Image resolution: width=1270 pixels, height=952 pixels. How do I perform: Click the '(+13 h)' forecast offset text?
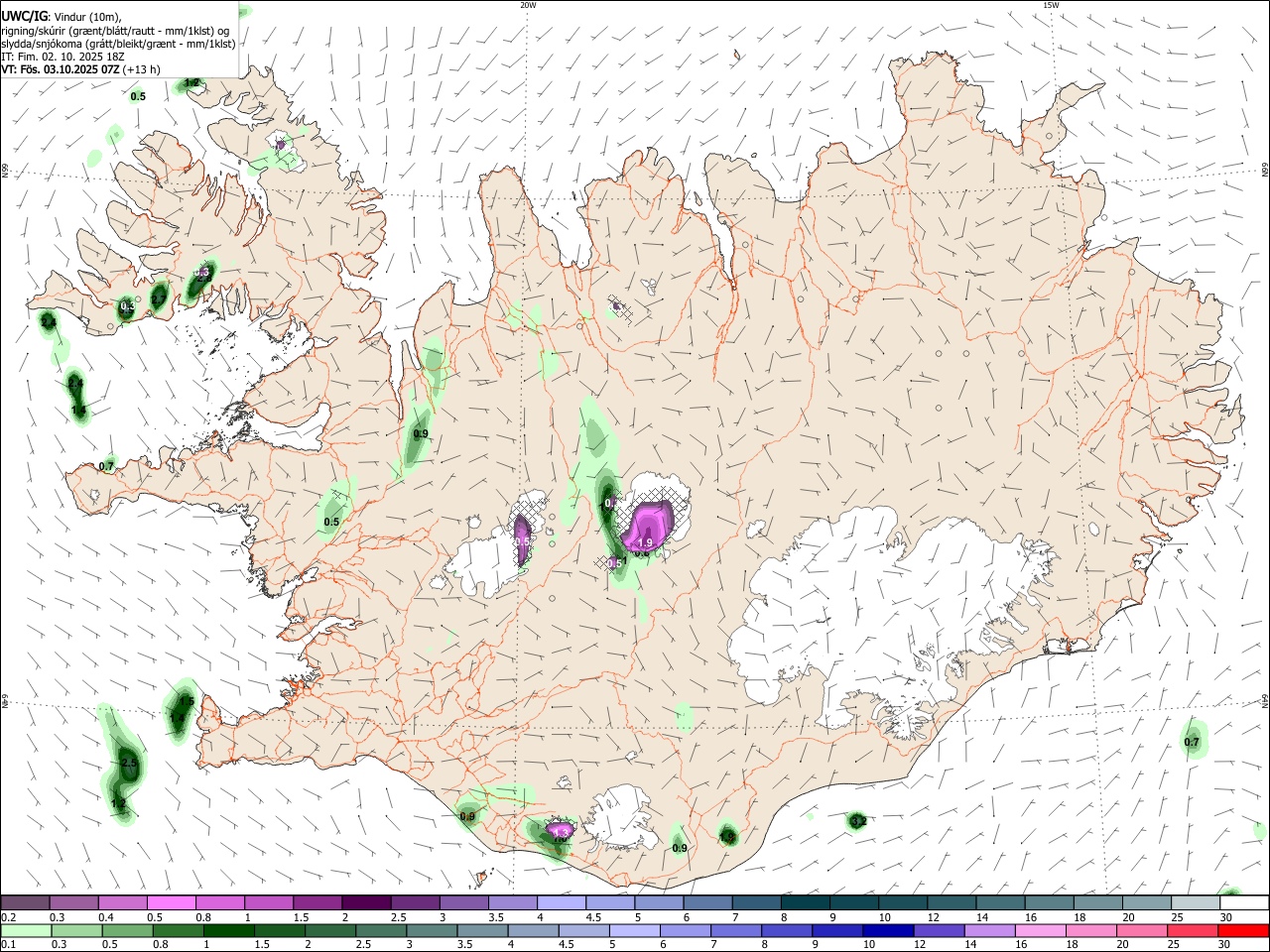click(x=142, y=69)
